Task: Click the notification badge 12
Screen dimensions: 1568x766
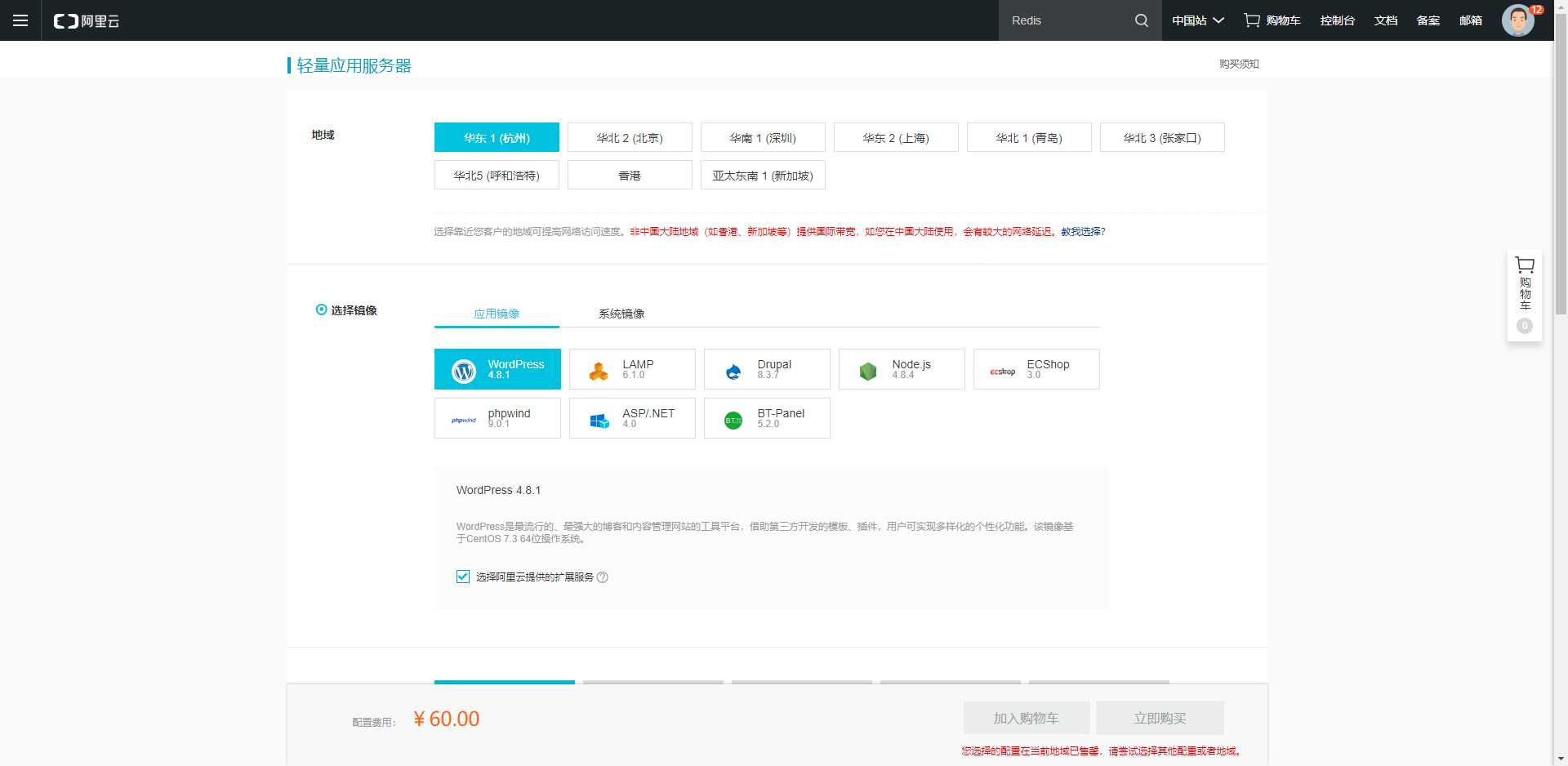Action: 1536,10
